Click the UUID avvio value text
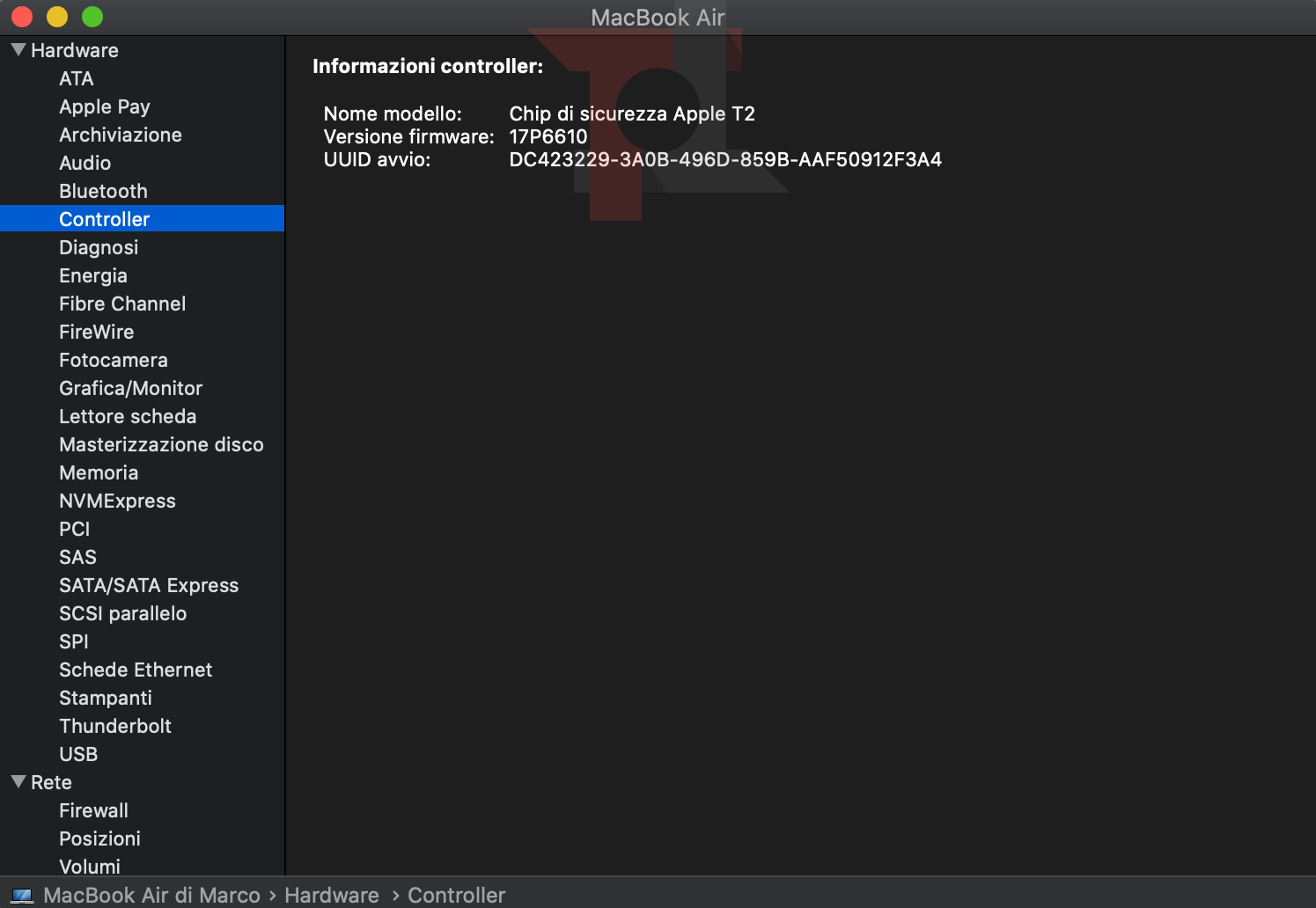This screenshot has height=908, width=1316. [724, 159]
